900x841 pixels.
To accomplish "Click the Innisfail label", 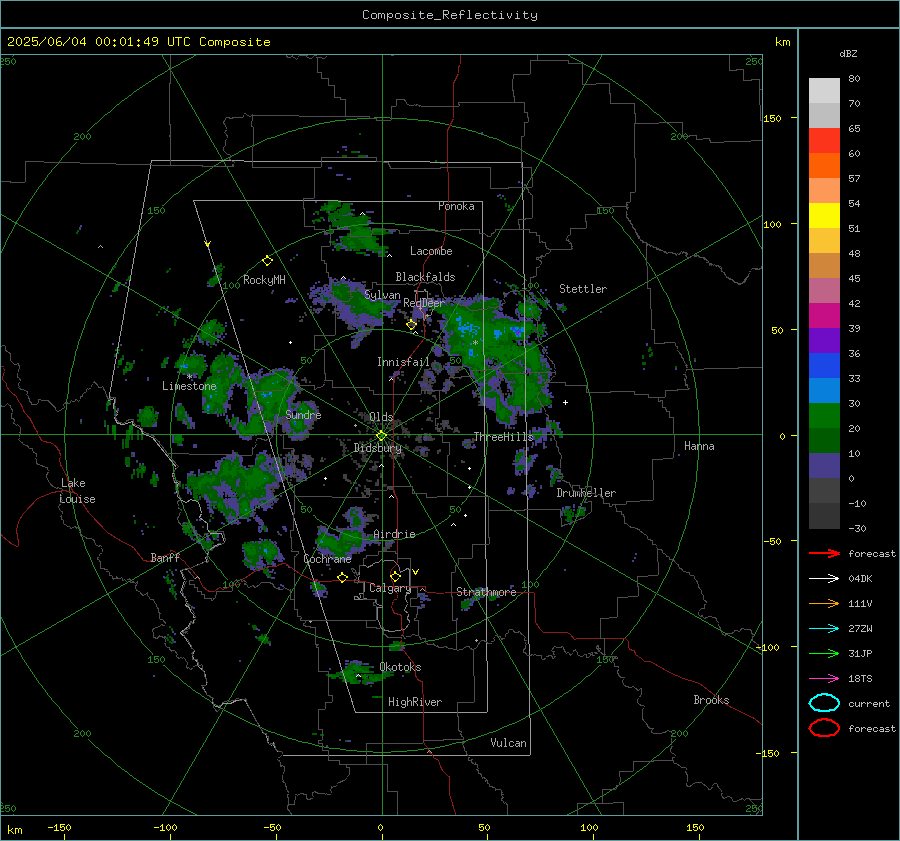I will pos(404,362).
